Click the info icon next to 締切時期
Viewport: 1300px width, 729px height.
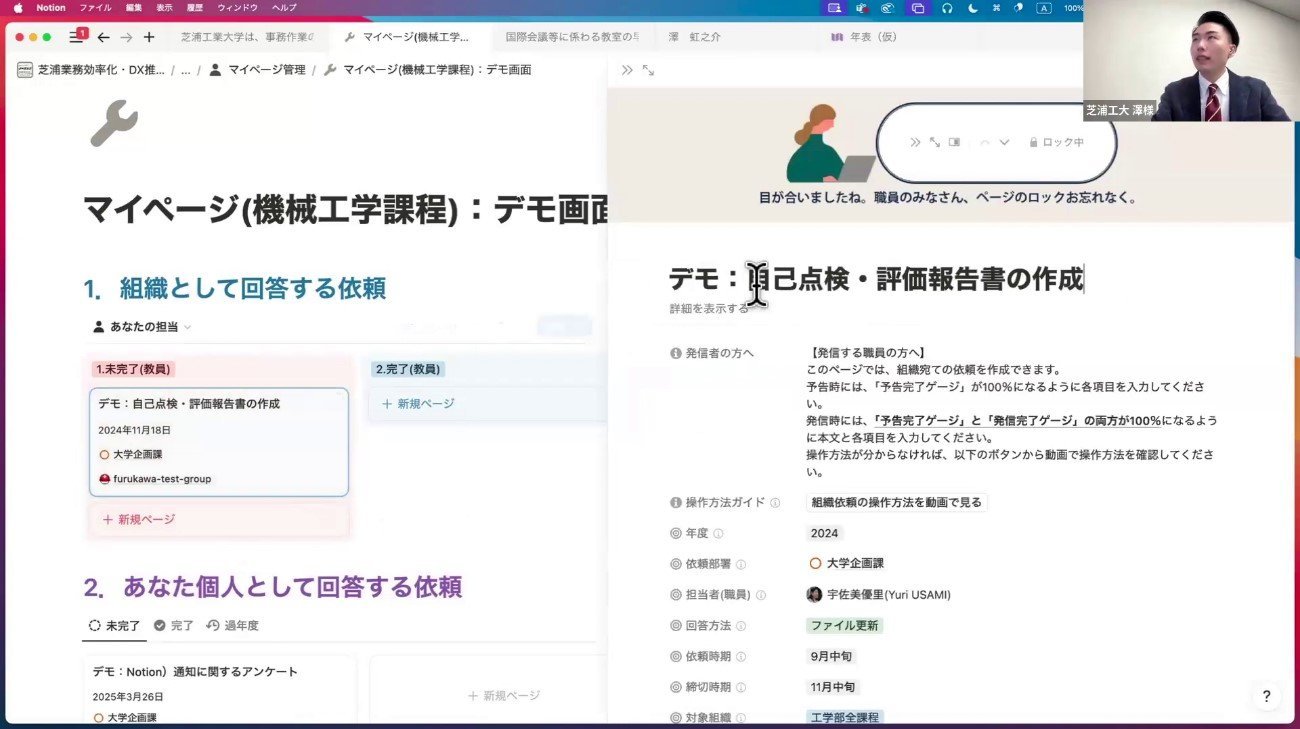pos(741,688)
